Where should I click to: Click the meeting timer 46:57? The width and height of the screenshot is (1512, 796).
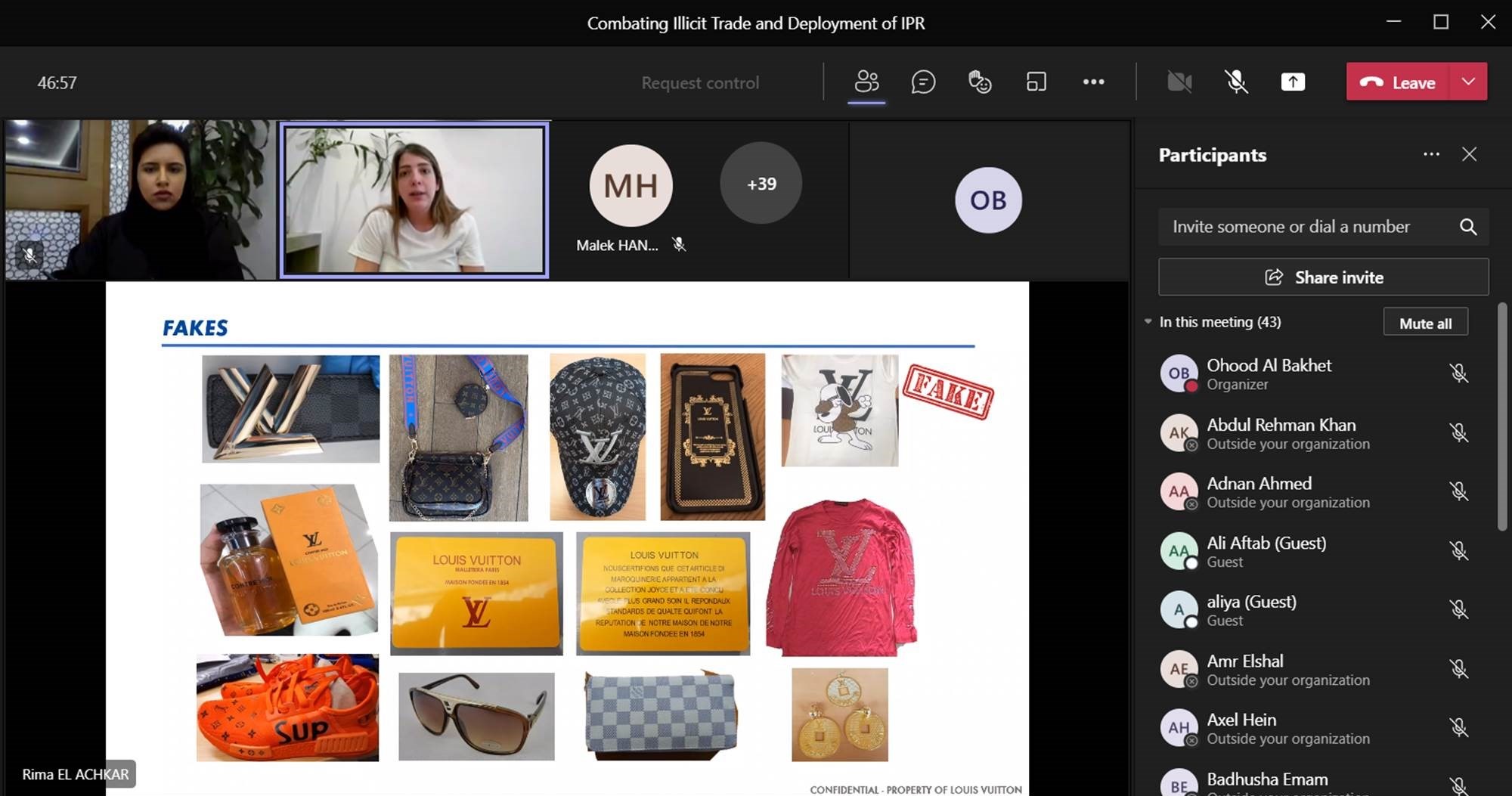(x=57, y=82)
